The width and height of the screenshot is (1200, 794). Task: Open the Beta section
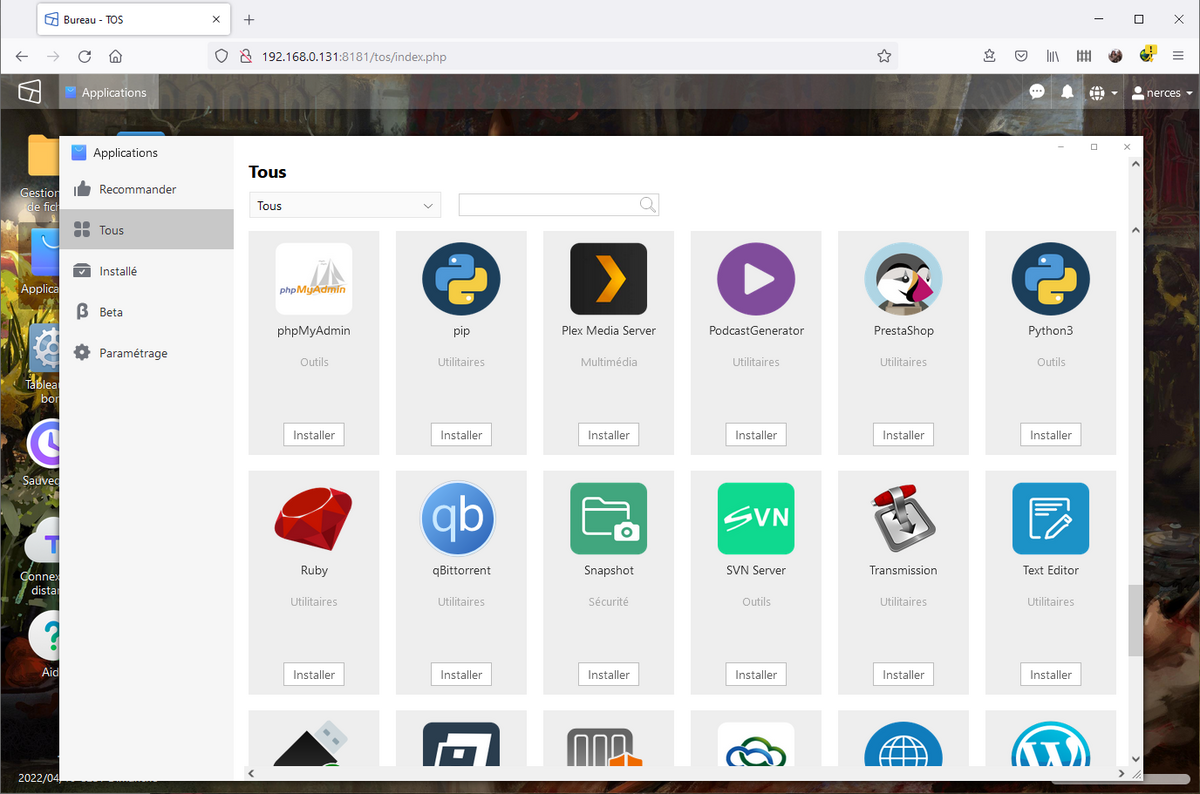tap(146, 312)
